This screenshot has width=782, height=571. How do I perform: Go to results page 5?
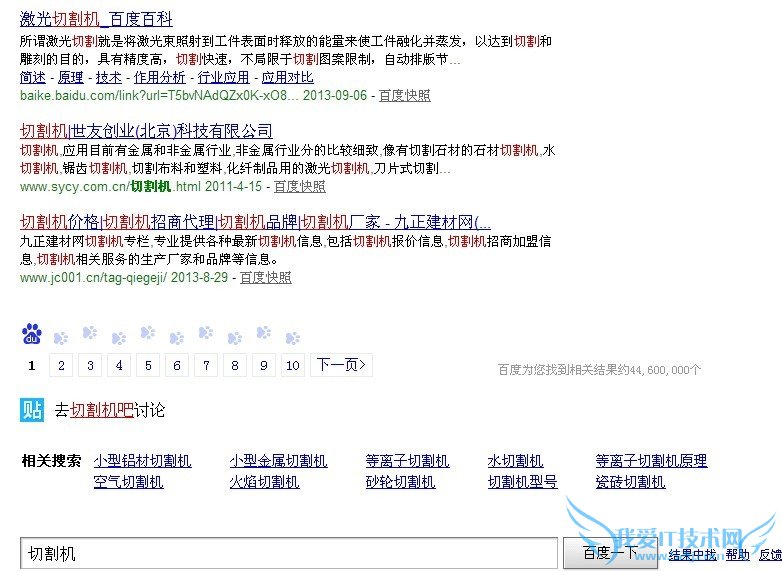pos(148,366)
